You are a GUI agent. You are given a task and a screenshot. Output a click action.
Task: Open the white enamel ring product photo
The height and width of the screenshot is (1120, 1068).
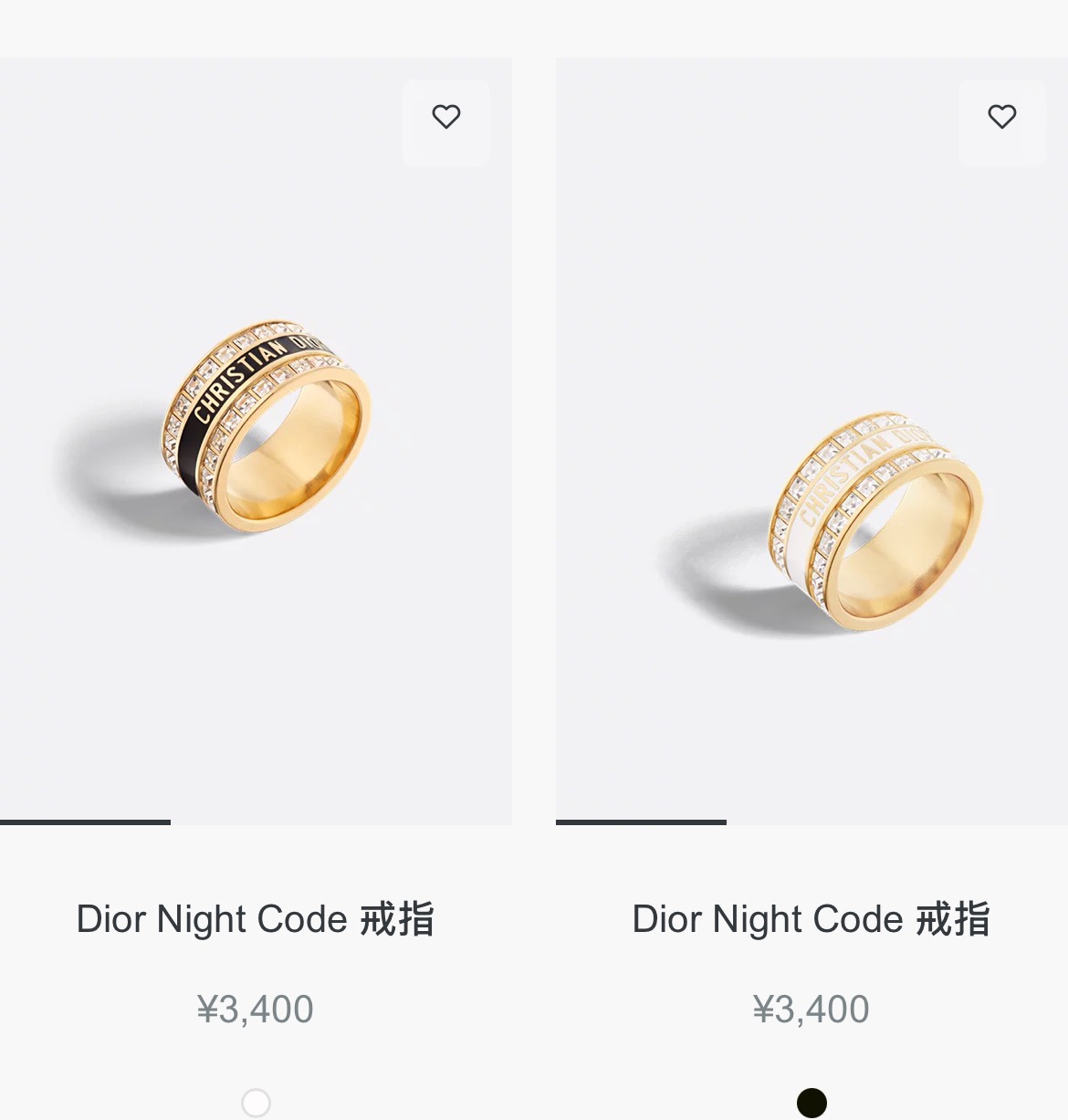coord(811,440)
